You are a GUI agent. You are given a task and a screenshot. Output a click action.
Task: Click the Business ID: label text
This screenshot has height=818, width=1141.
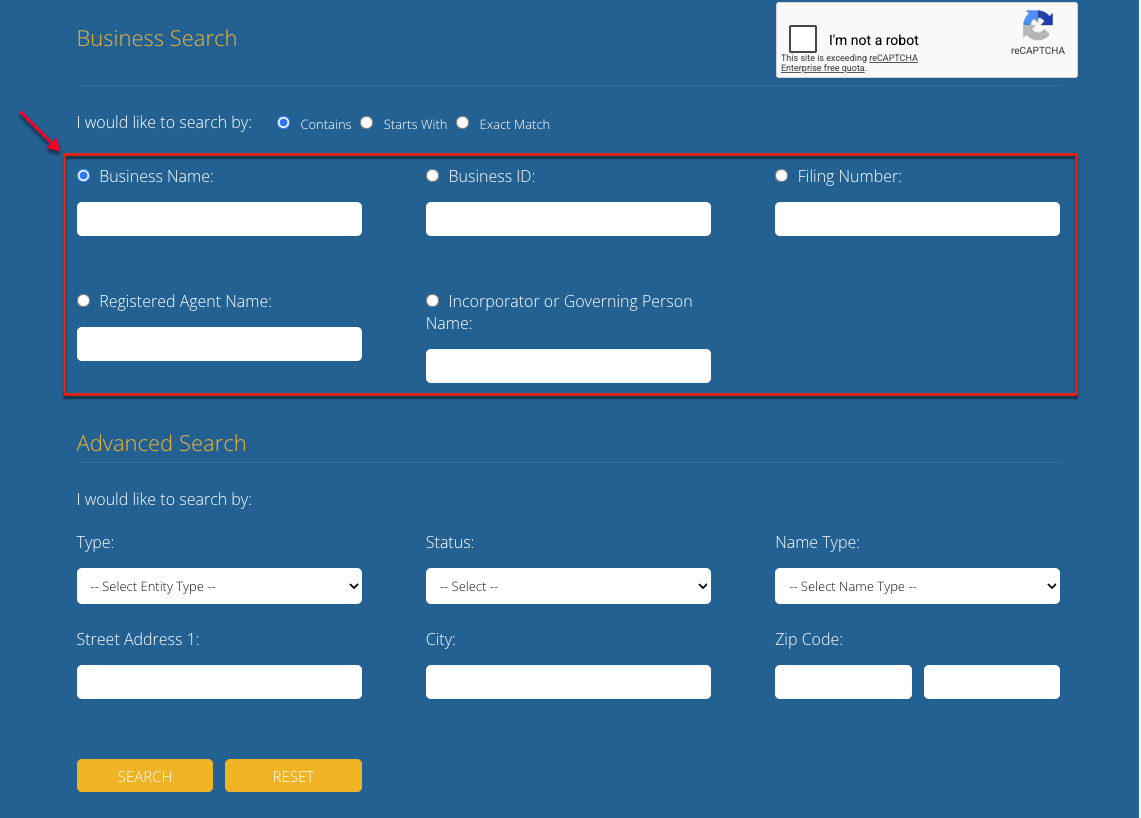pos(492,176)
